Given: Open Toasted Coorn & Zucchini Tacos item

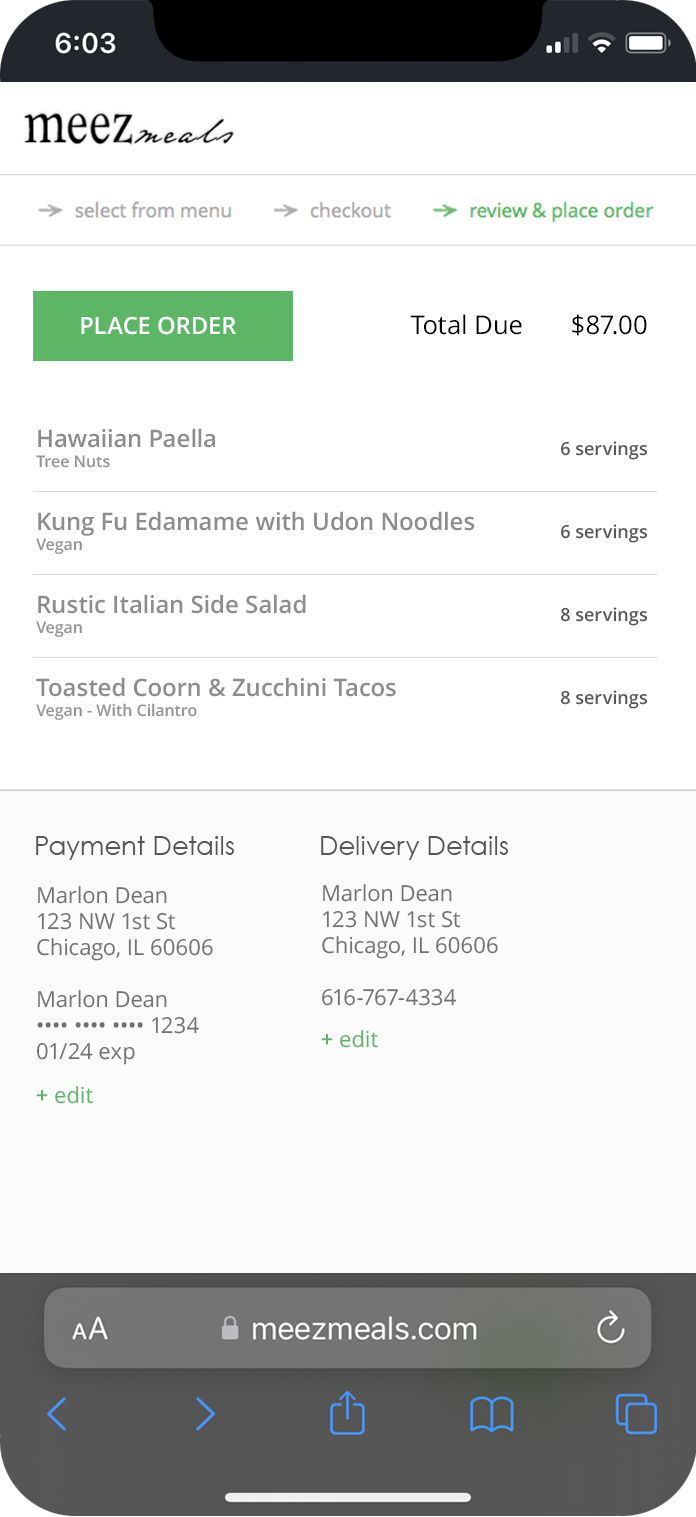Looking at the screenshot, I should click(x=216, y=688).
